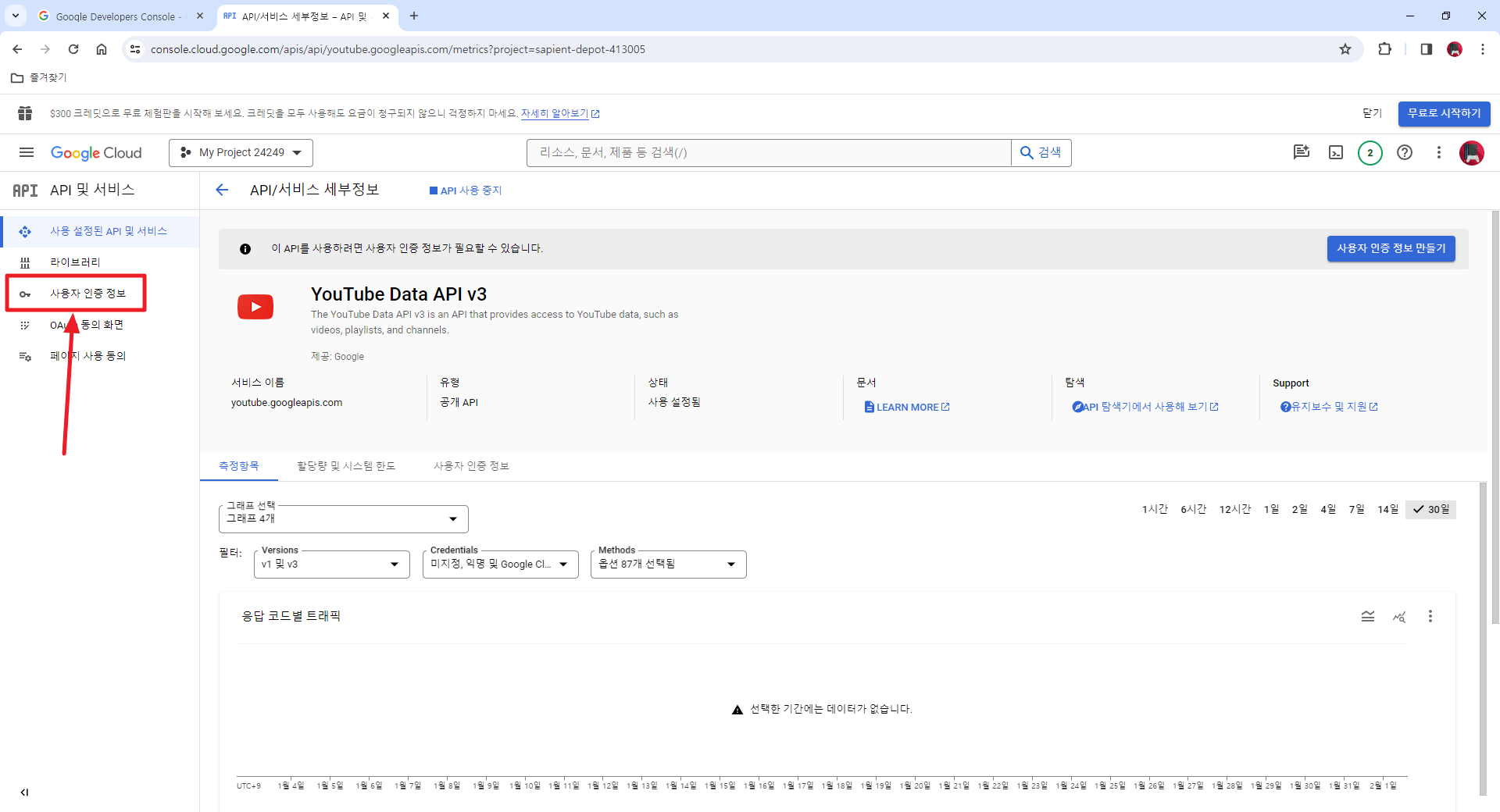Select the 14일 time range
The width and height of the screenshot is (1500, 812).
[1388, 508]
